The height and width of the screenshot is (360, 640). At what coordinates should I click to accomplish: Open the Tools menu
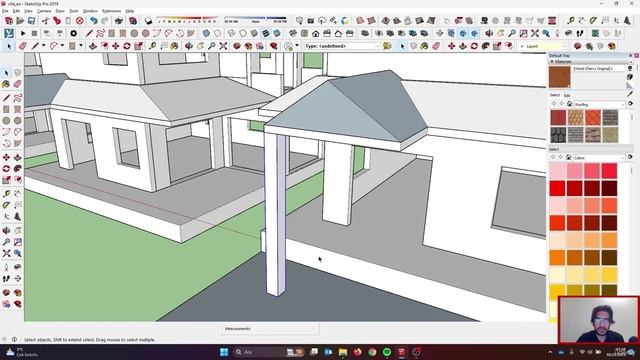74,11
